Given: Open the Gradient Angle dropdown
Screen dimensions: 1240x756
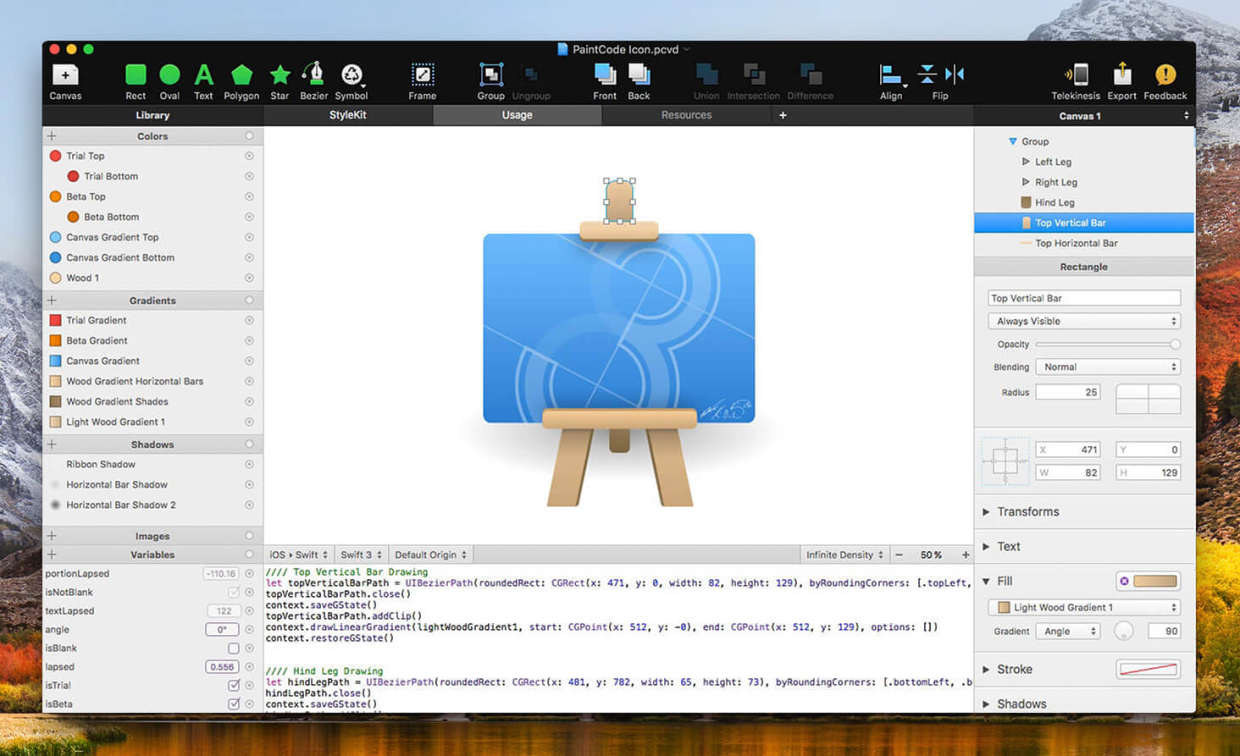Looking at the screenshot, I should (x=1068, y=631).
